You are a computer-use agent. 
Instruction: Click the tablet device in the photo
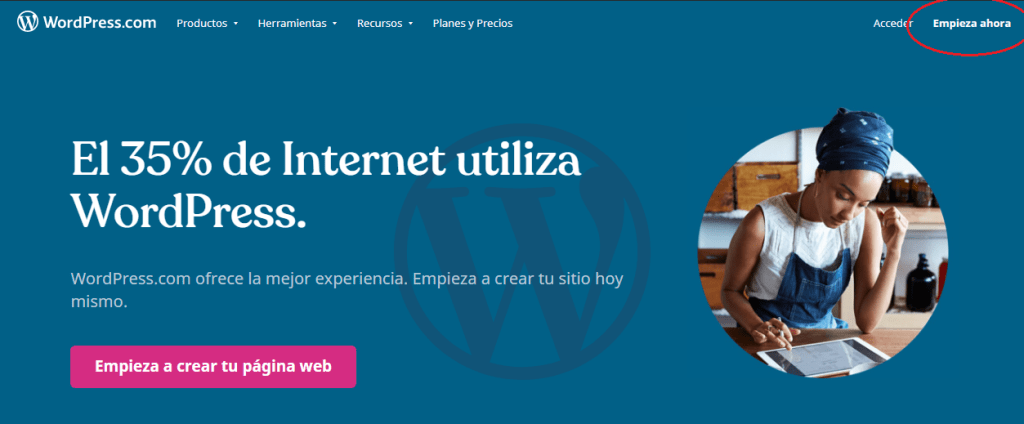click(x=823, y=356)
